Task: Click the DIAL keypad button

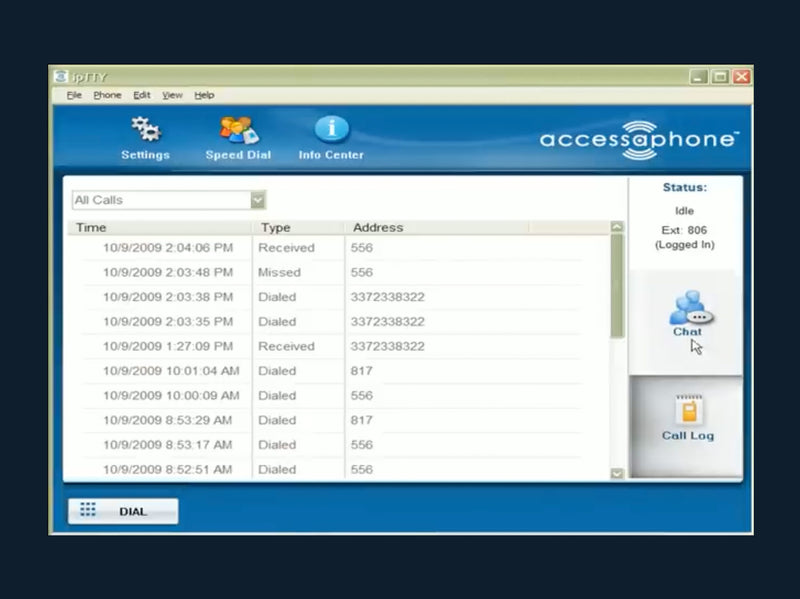Action: [123, 511]
